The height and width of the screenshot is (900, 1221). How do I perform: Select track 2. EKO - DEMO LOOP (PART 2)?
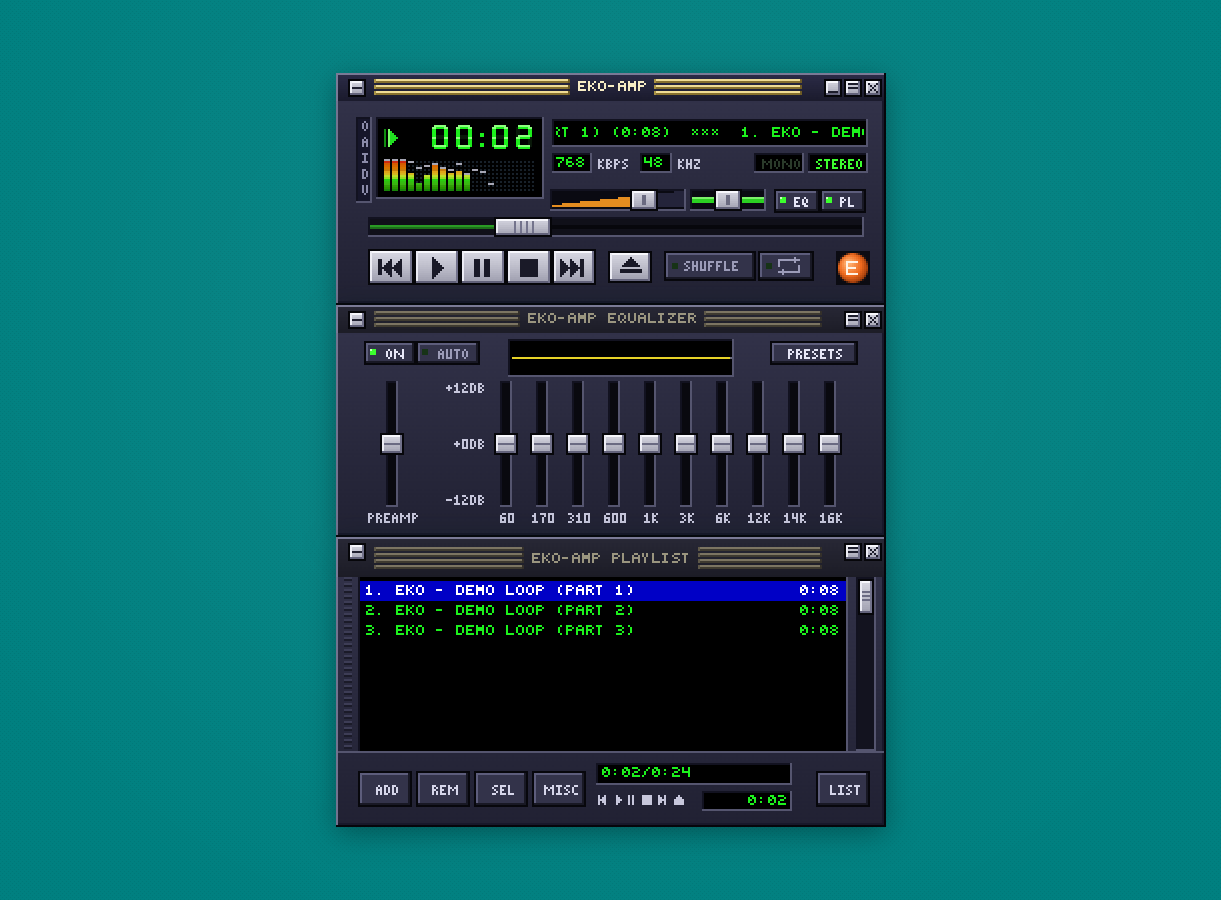[x=602, y=610]
